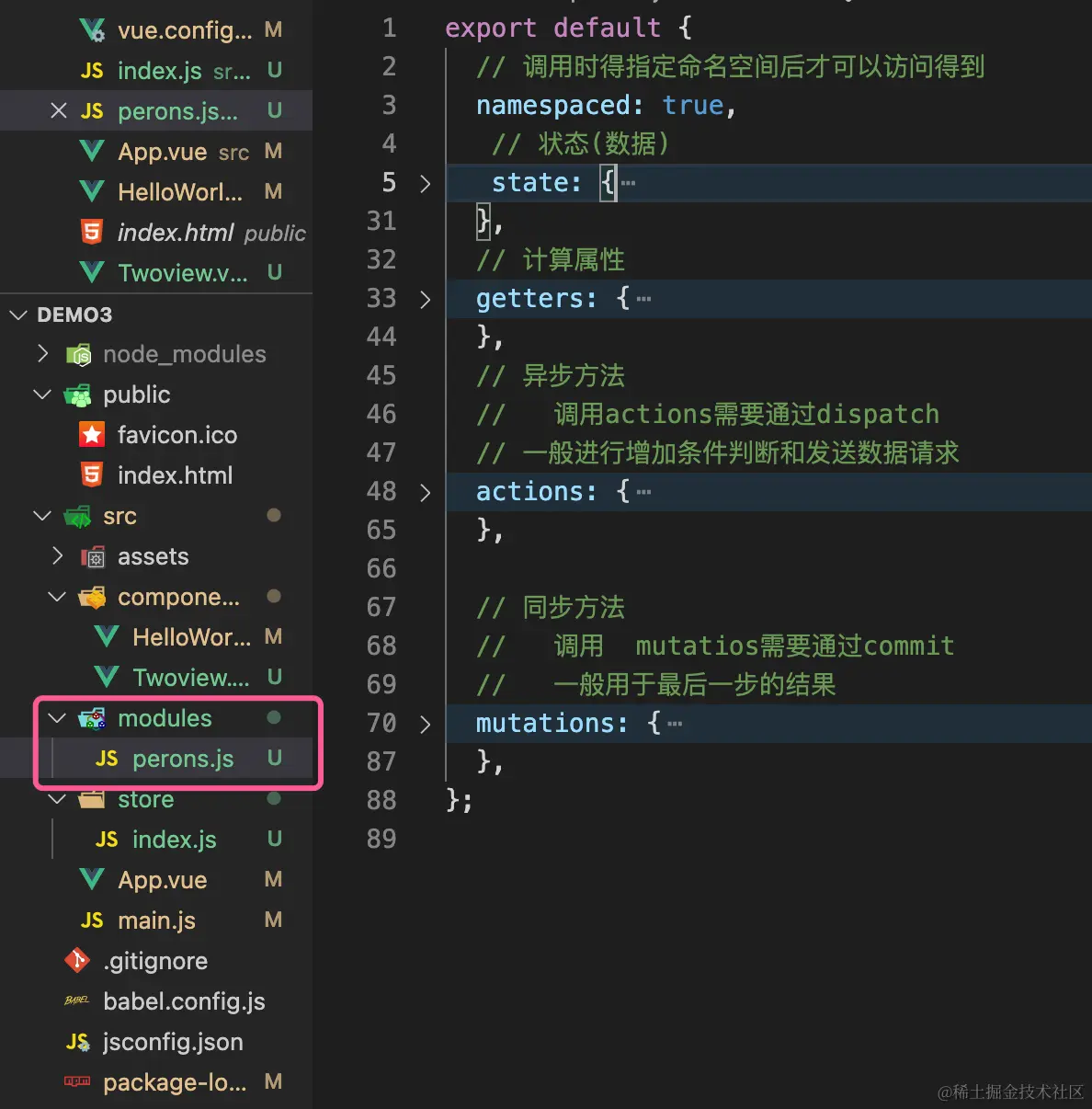Click the git icon beside .gitignore
The image size is (1092, 1109).
click(x=77, y=961)
